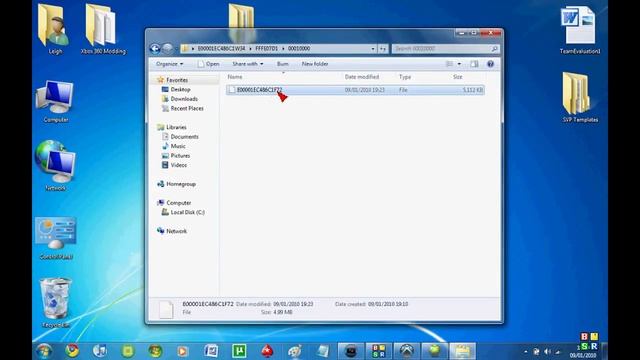Open the address bar history dropdown

point(373,49)
